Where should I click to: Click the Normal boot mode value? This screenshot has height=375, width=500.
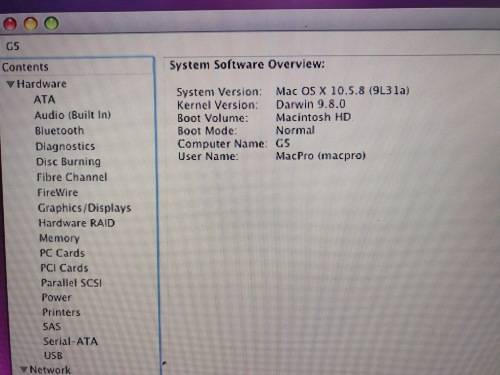pyautogui.click(x=295, y=130)
